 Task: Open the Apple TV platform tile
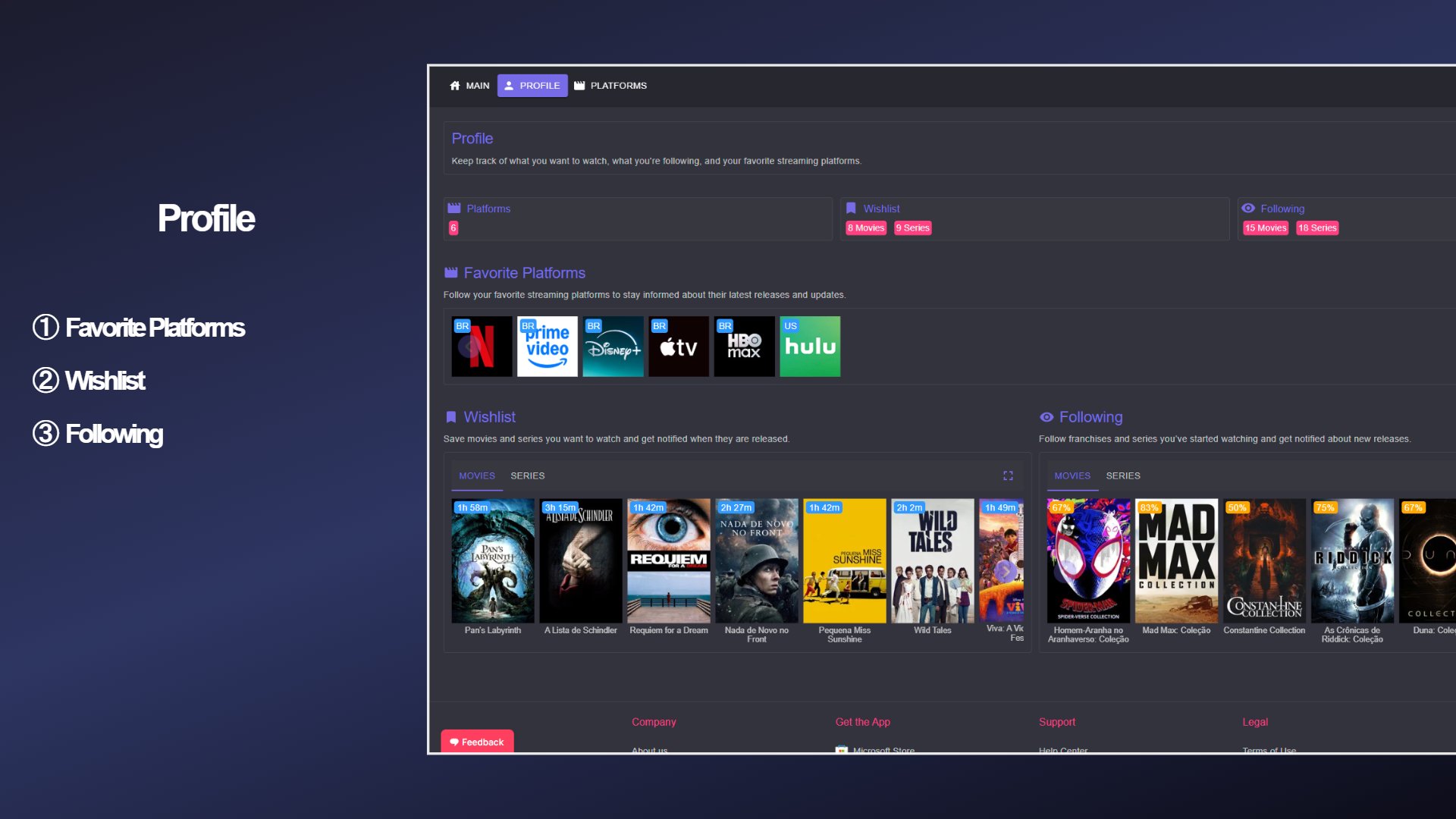[679, 347]
